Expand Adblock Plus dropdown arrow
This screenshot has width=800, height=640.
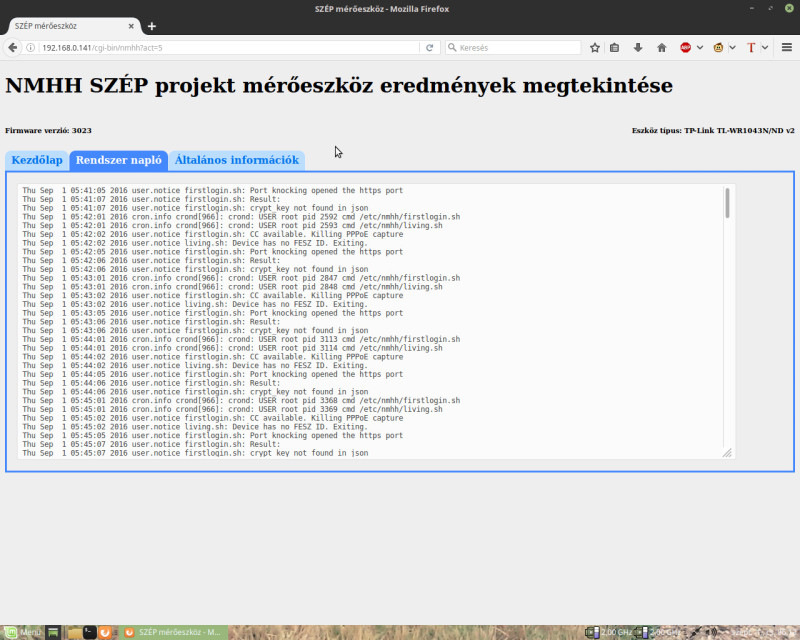click(x=699, y=47)
